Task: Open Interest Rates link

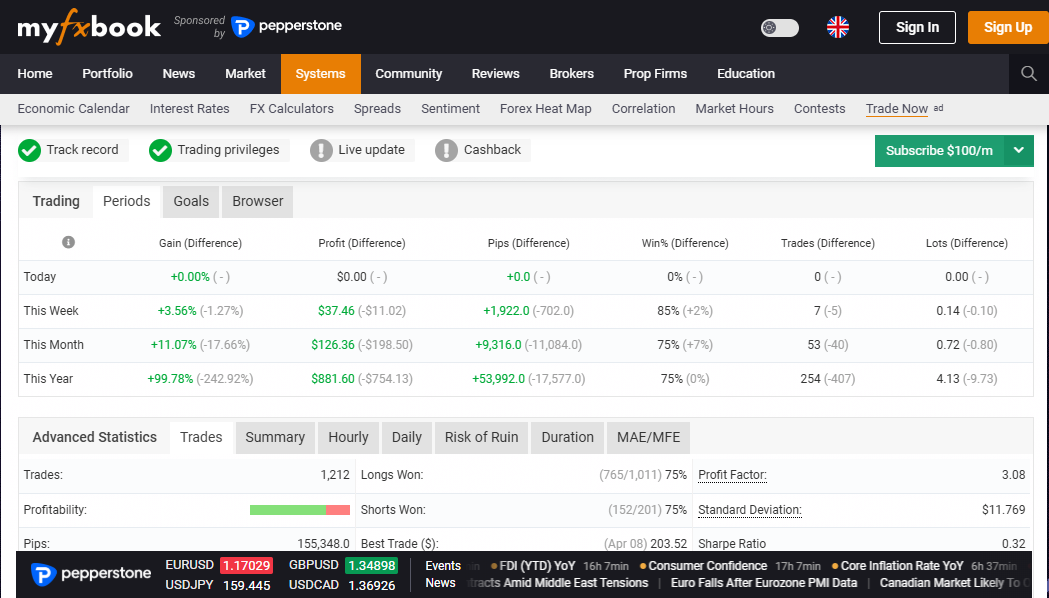Action: pyautogui.click(x=189, y=108)
